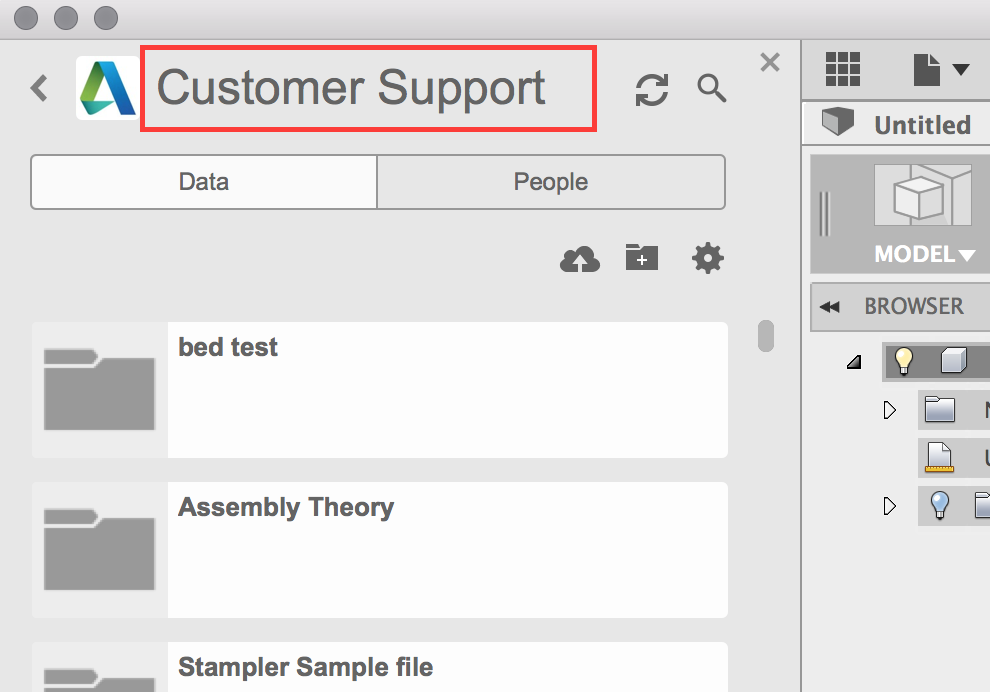Open search in the data panel
The width and height of the screenshot is (990, 692).
(711, 90)
